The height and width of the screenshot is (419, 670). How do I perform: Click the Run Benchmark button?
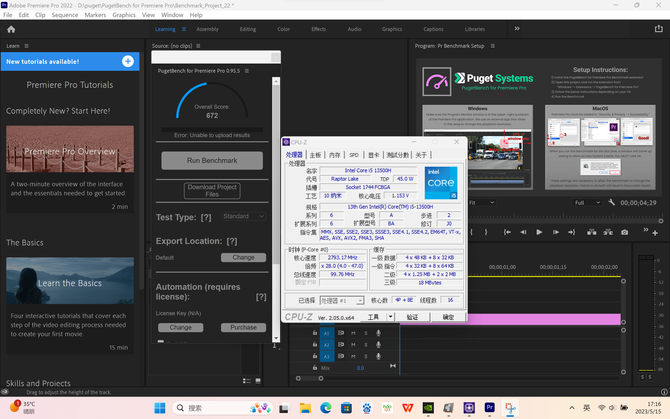212,161
